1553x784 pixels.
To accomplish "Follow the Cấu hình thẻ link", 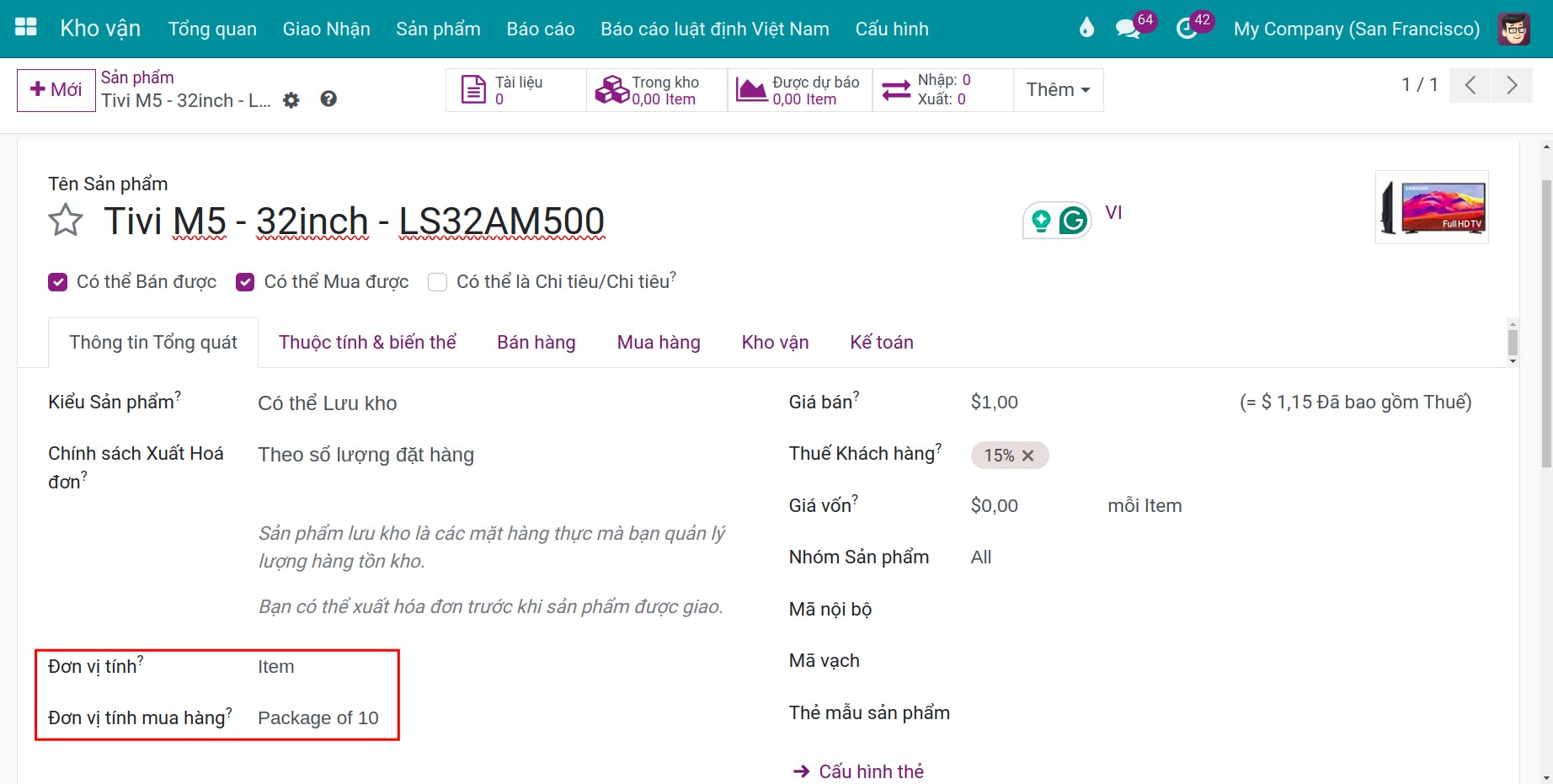I will (x=859, y=771).
